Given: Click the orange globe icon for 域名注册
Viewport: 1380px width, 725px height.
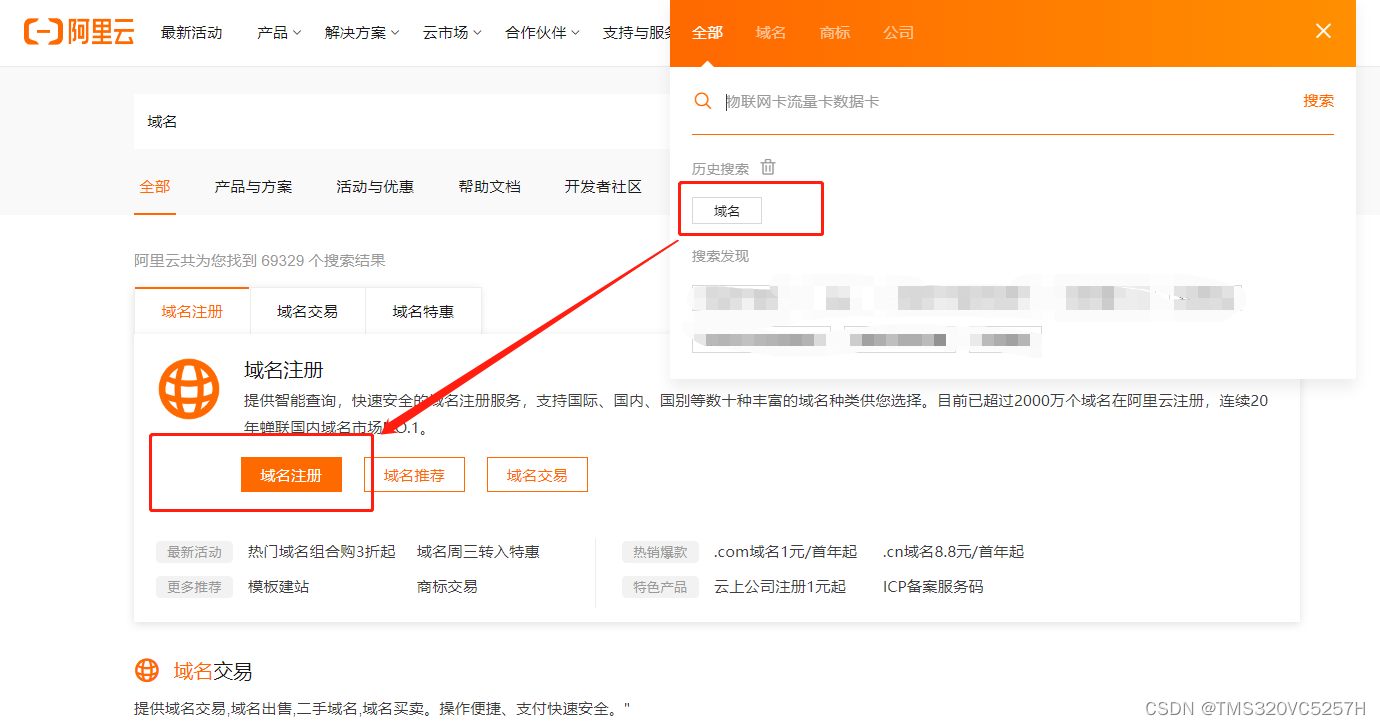Looking at the screenshot, I should 189,389.
